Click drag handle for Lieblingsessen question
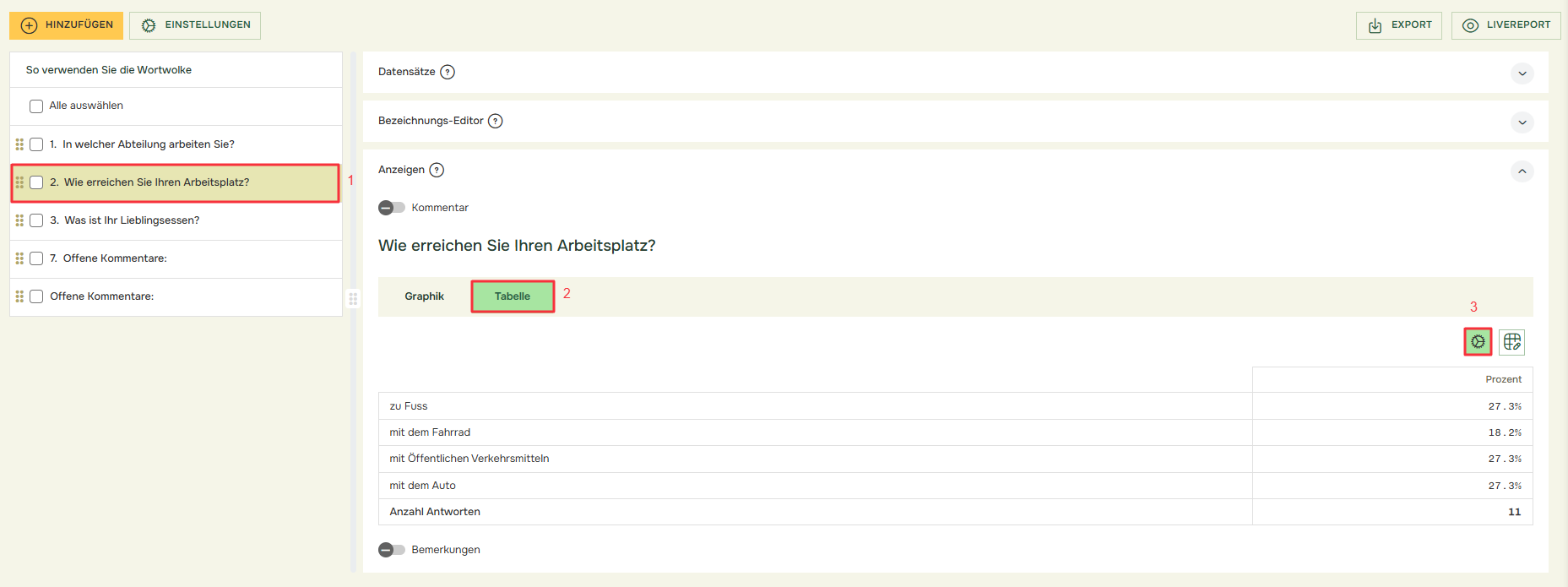The image size is (1568, 587). tap(19, 220)
